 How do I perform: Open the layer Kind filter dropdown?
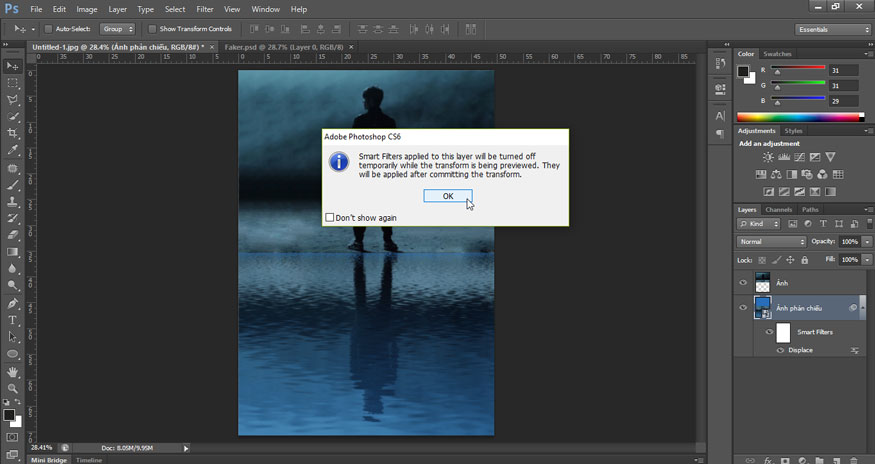coord(758,224)
